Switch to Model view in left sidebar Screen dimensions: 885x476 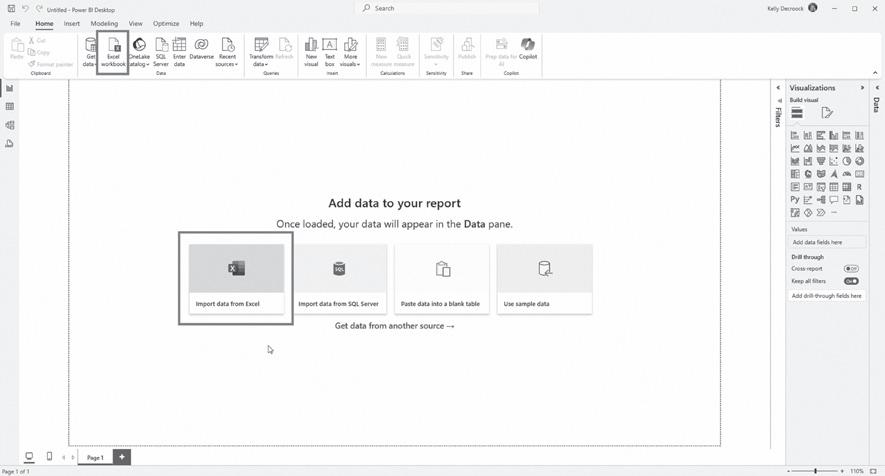(x=10, y=125)
